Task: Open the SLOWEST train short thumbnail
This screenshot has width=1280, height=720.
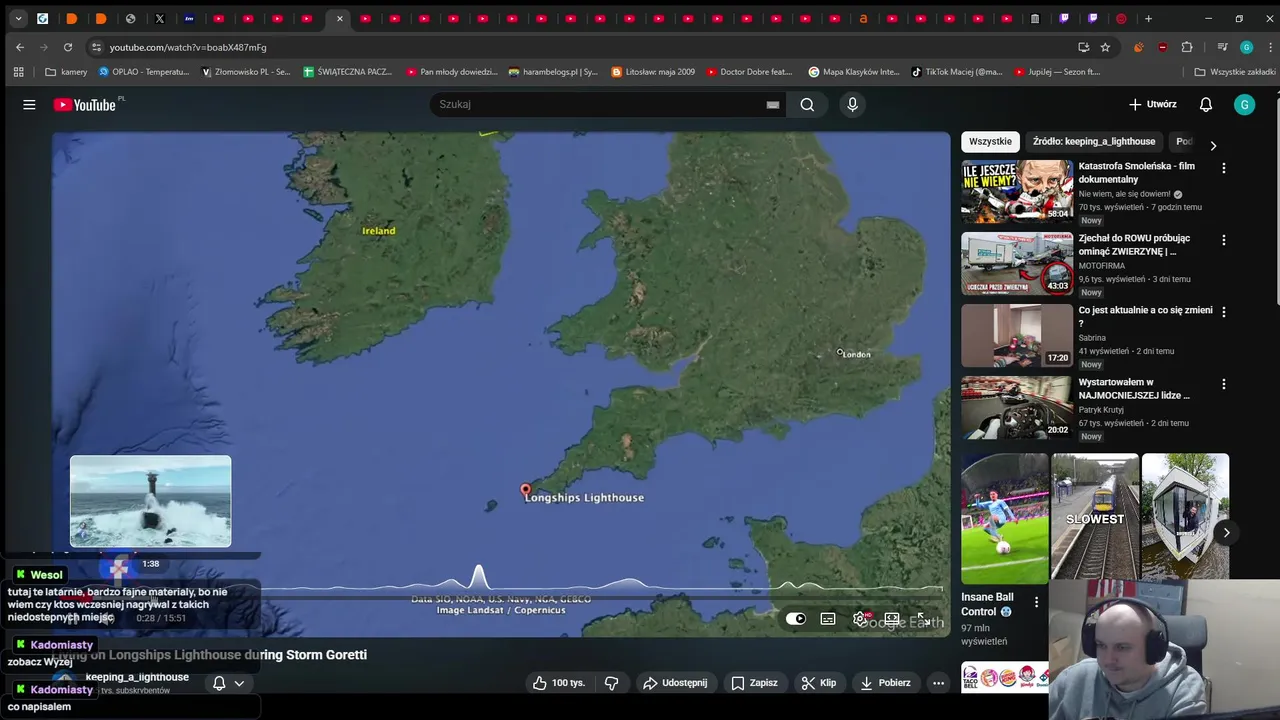Action: [1094, 516]
